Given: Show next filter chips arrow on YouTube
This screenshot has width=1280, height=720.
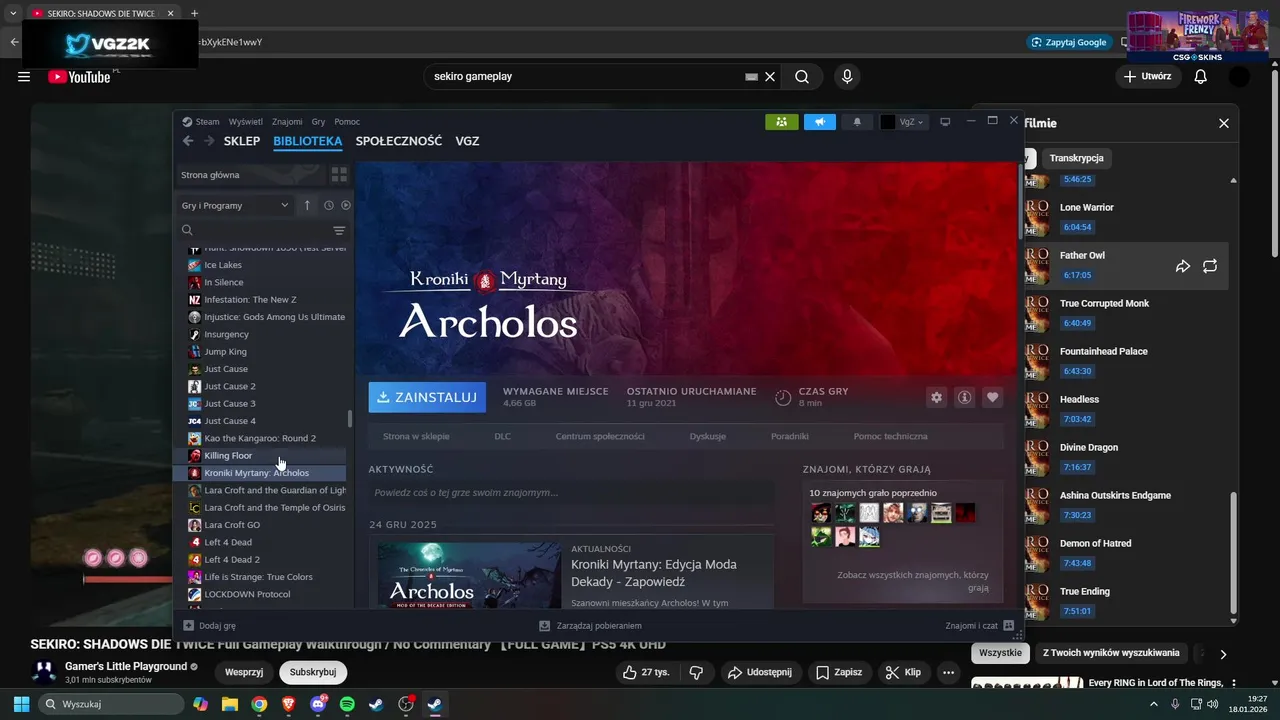Looking at the screenshot, I should click(1223, 654).
